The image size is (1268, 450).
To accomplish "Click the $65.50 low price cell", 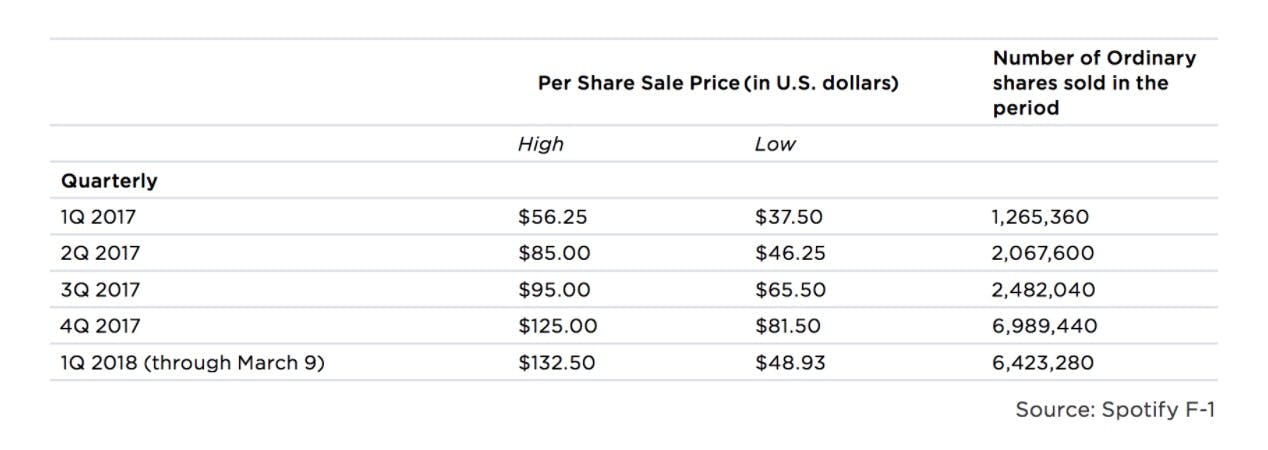I will point(790,290).
